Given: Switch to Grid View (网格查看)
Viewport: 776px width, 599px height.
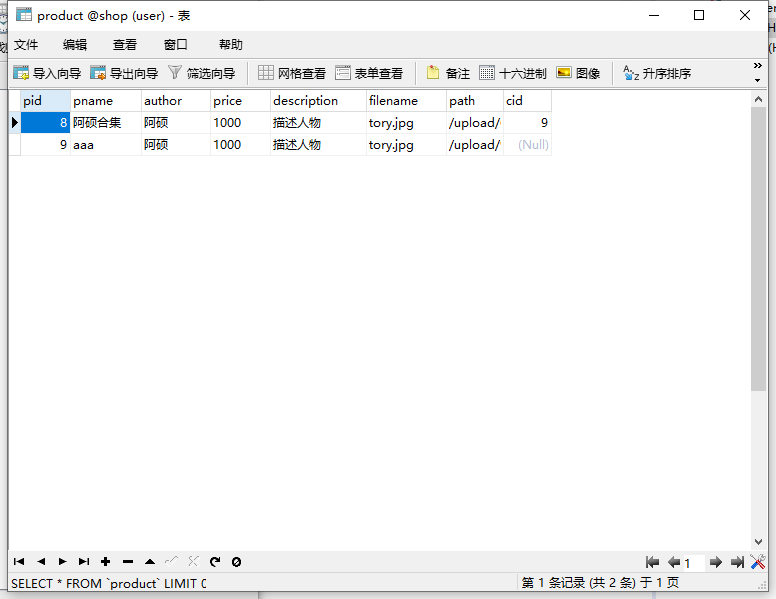Looking at the screenshot, I should pyautogui.click(x=292, y=73).
